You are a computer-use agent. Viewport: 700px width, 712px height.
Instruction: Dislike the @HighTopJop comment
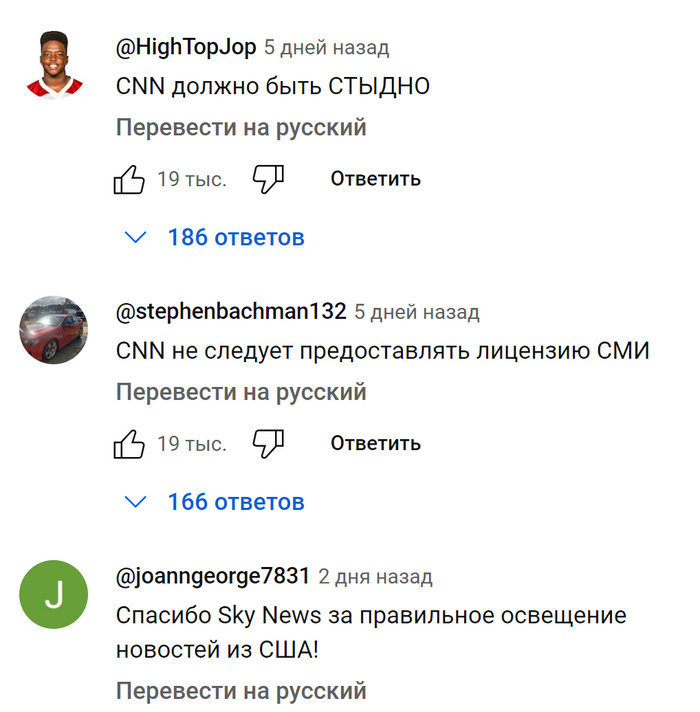pos(268,180)
